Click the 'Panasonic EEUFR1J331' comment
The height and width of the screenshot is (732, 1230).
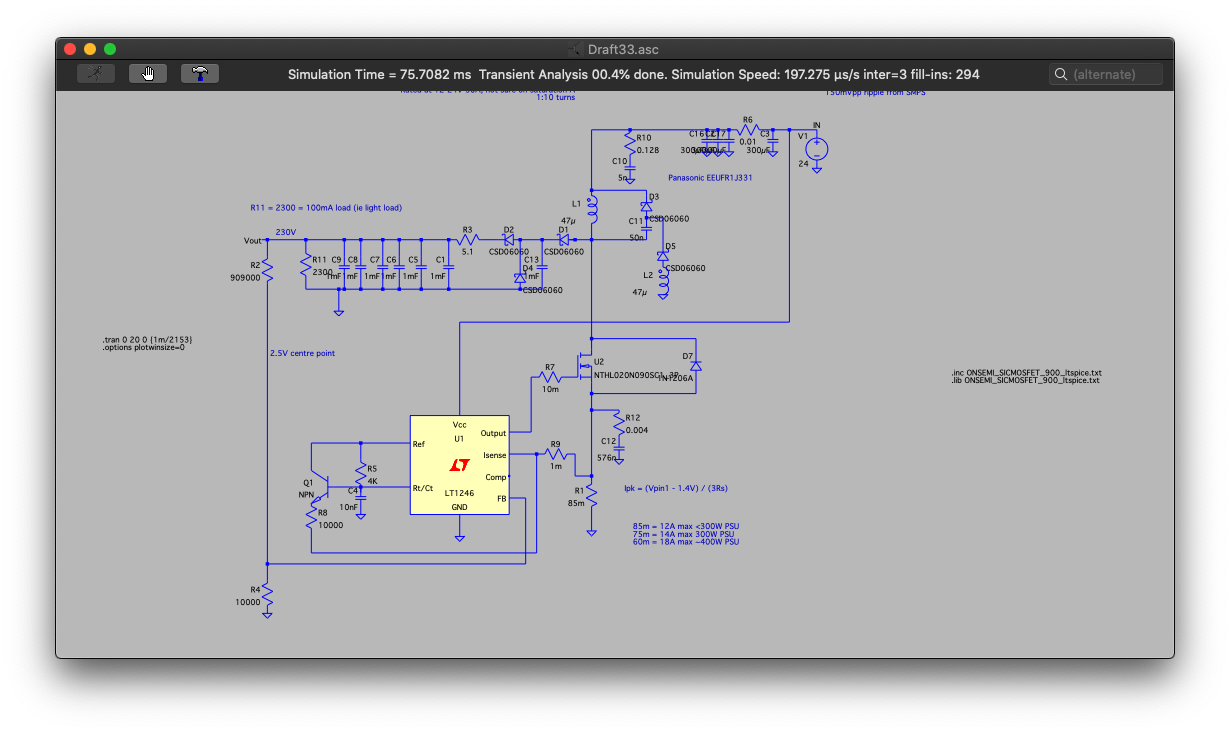pos(710,178)
